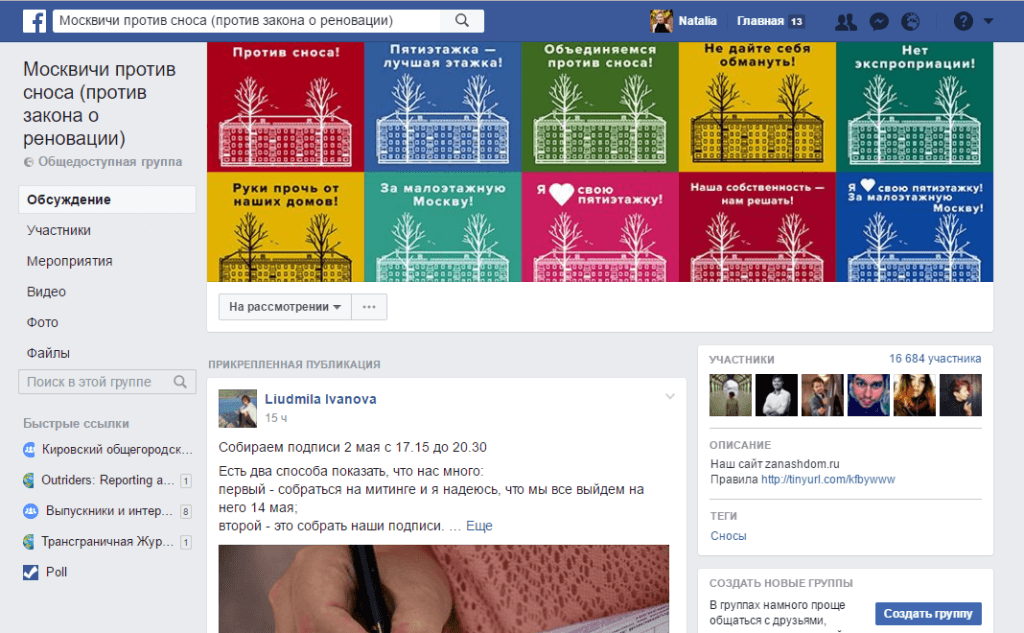Open the 'На рассмотрении' dropdown
This screenshot has width=1024, height=633.
tap(285, 307)
